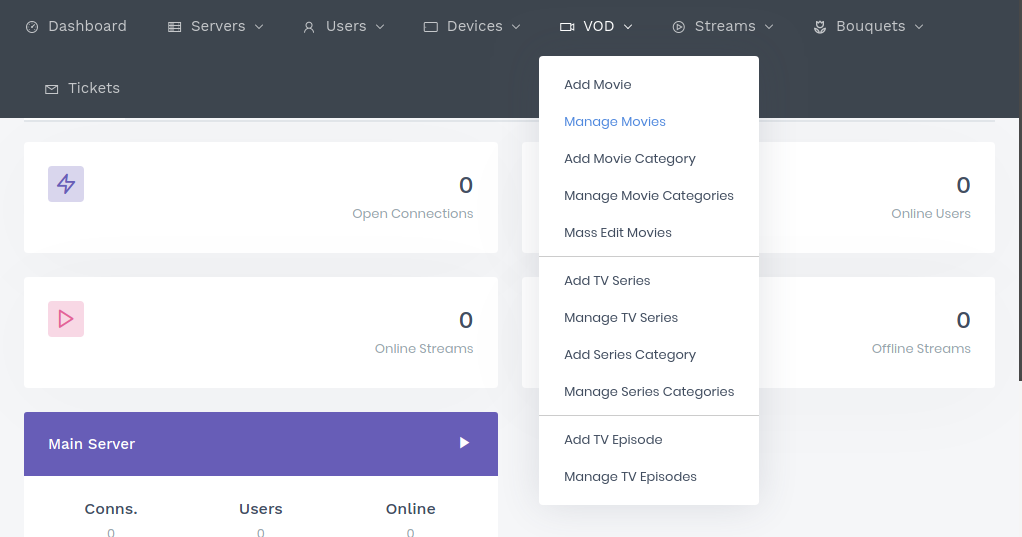
Task: Open the Bouquets menu
Action: coord(869,27)
